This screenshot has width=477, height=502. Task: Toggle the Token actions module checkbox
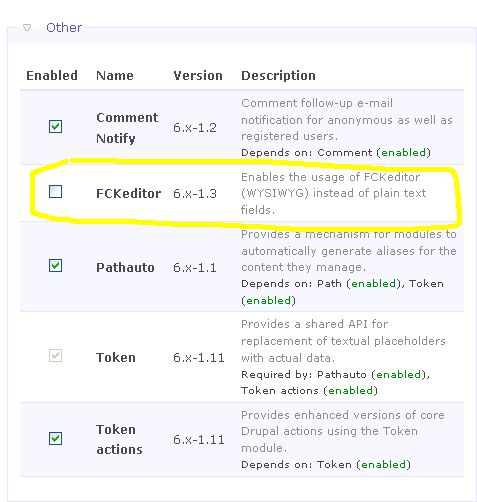pos(55,438)
